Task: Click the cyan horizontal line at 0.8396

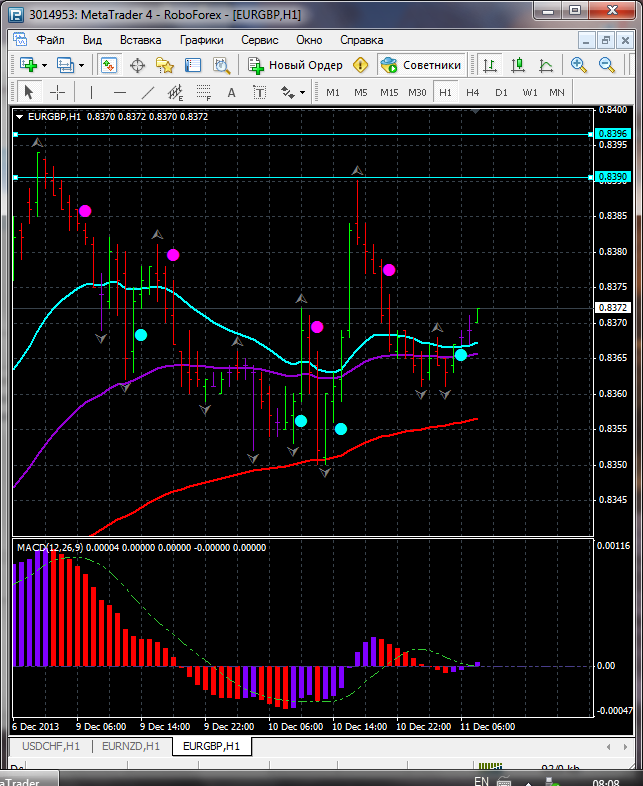Action: tap(300, 133)
